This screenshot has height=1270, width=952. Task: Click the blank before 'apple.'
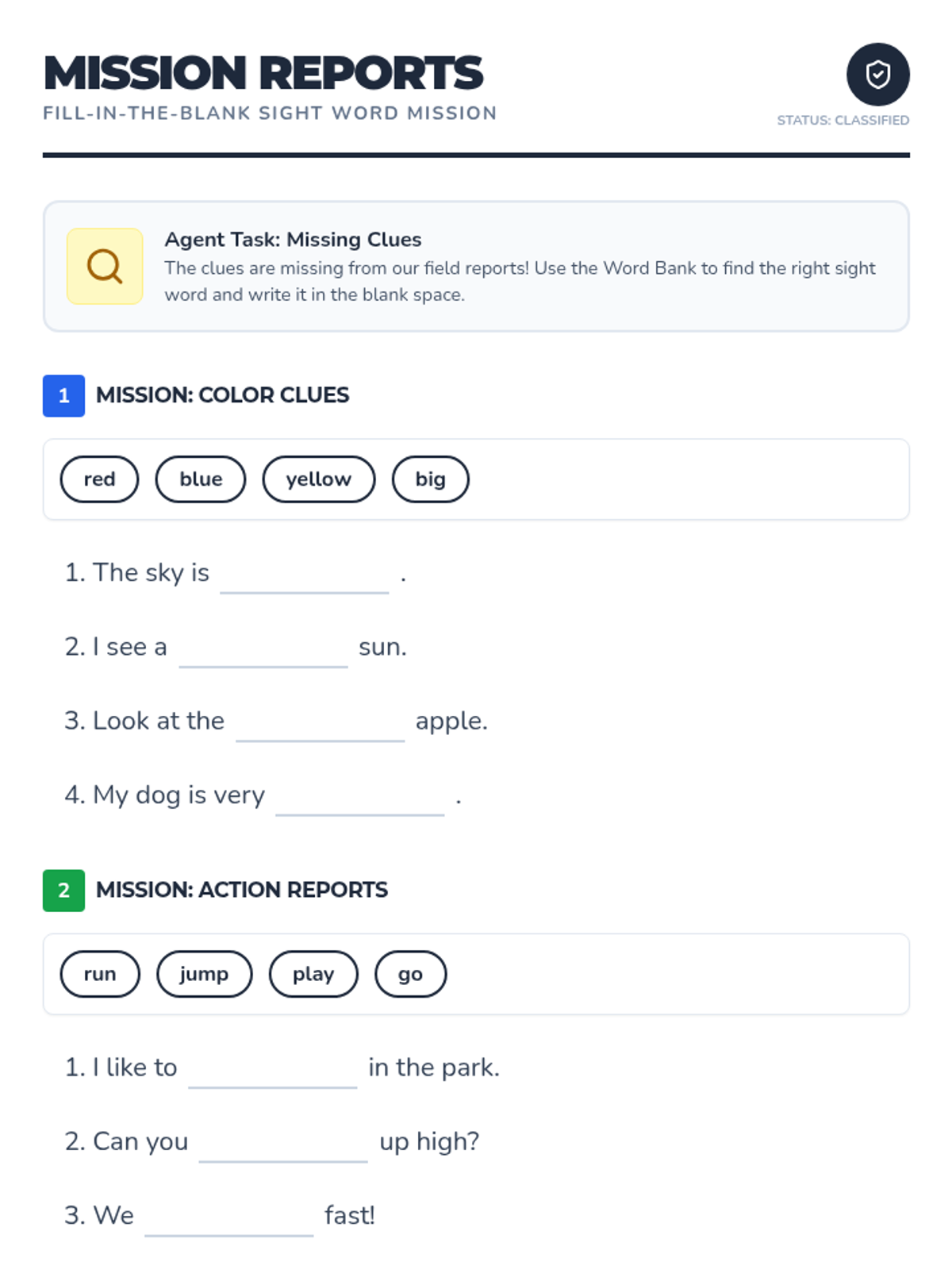click(x=321, y=723)
